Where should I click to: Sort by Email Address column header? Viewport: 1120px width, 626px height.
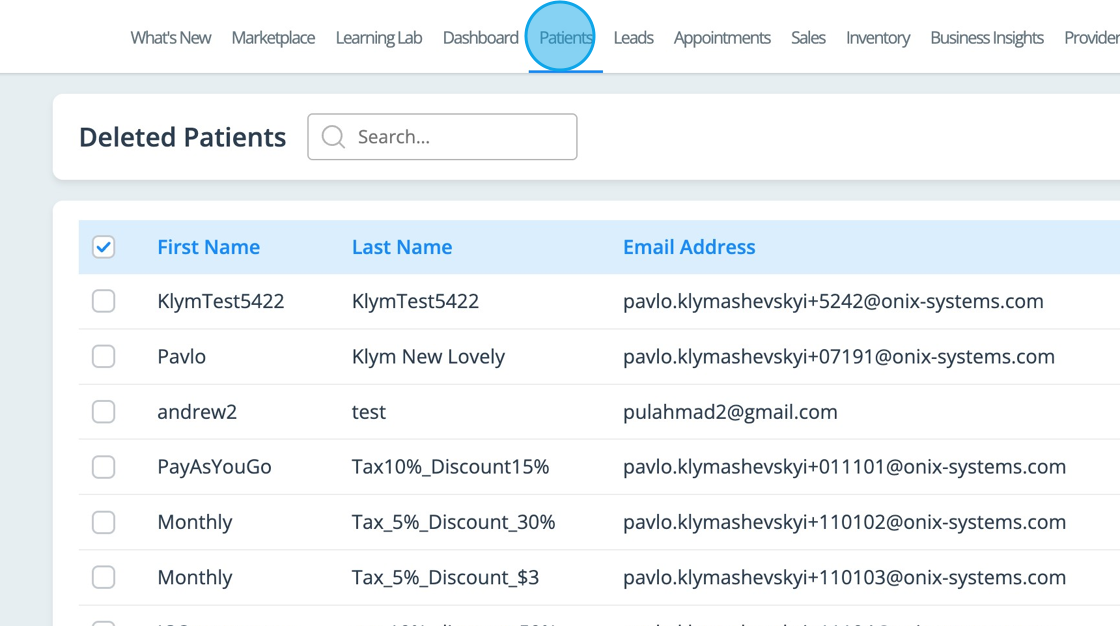coord(689,247)
